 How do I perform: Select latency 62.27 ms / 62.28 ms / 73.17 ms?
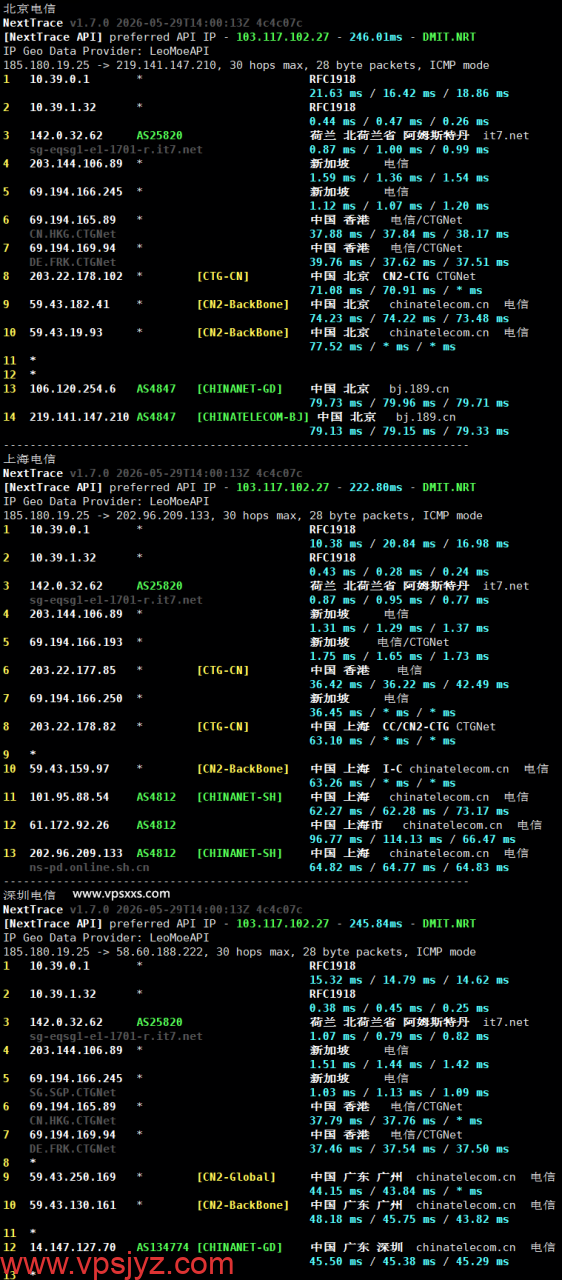click(x=409, y=811)
